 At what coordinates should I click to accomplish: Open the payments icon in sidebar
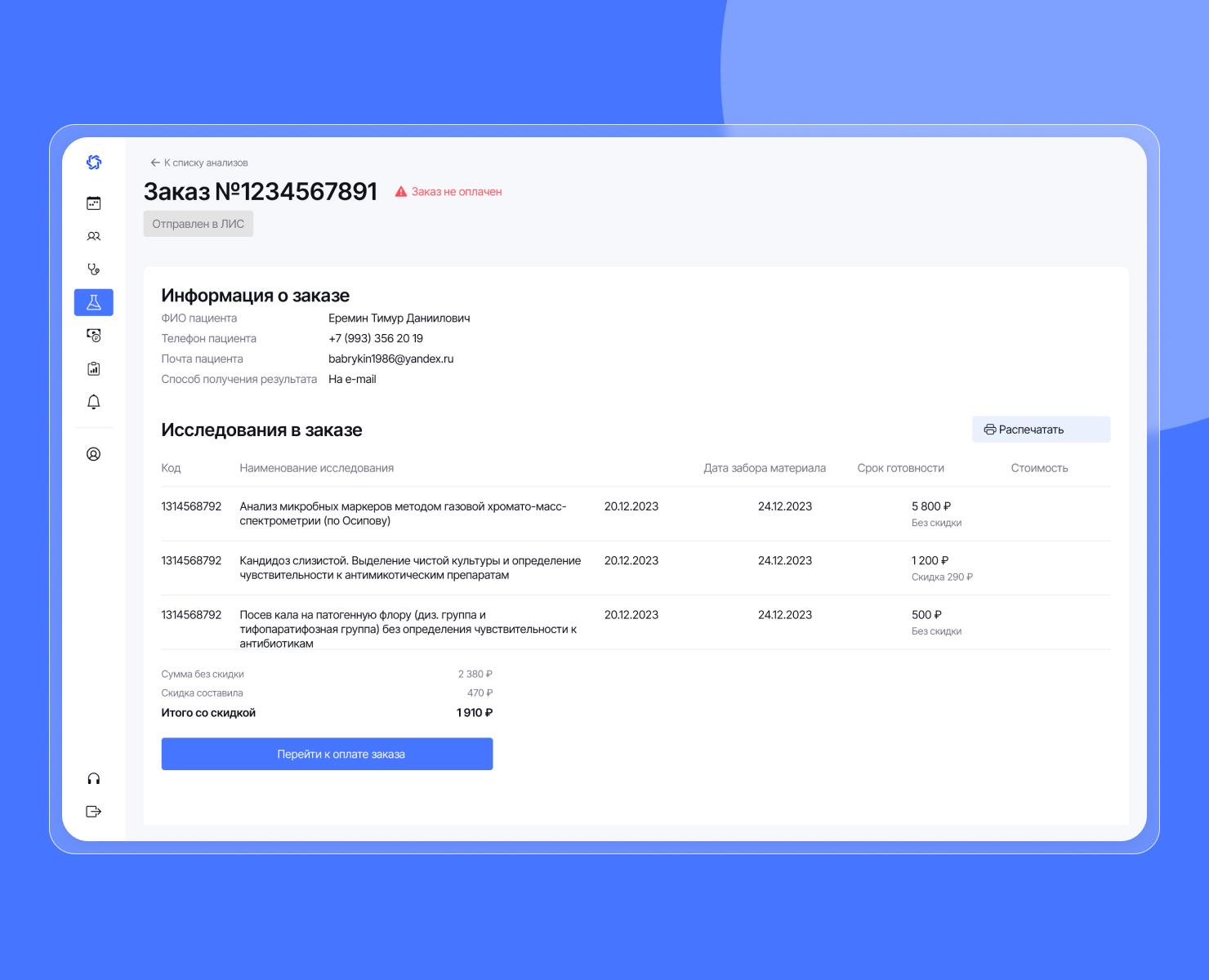click(93, 335)
